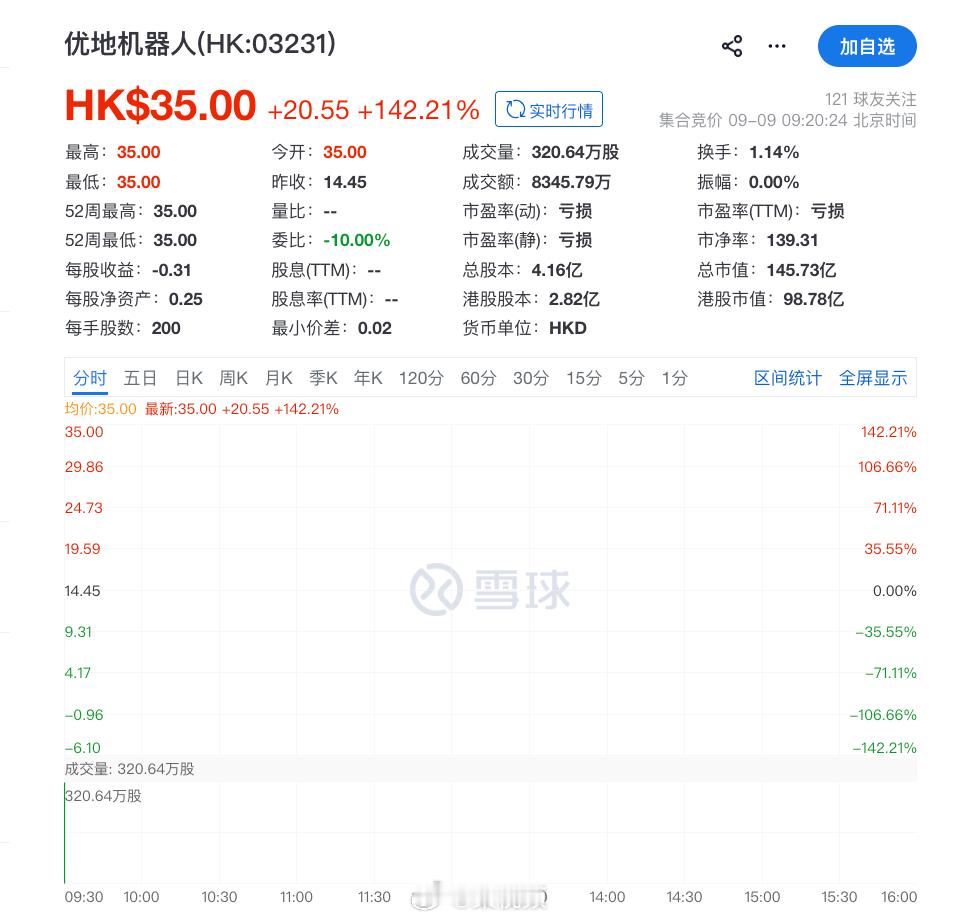The height and width of the screenshot is (920, 960).
Task: Switch to the 60分 interval tab
Action: tap(478, 378)
